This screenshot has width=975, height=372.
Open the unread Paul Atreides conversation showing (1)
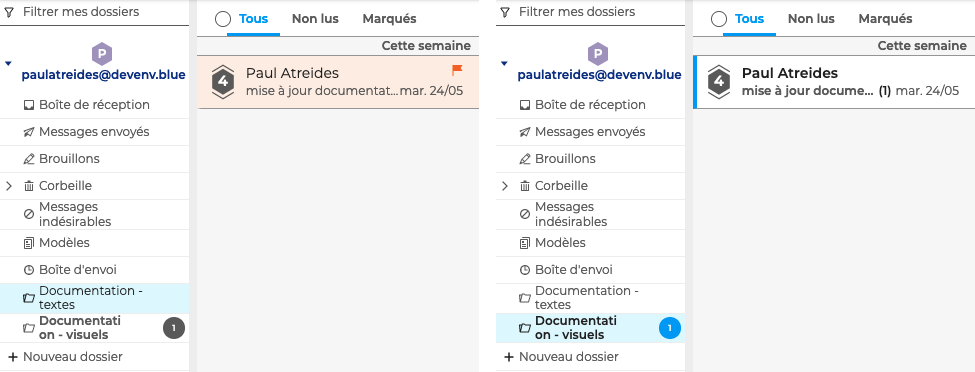coord(834,82)
